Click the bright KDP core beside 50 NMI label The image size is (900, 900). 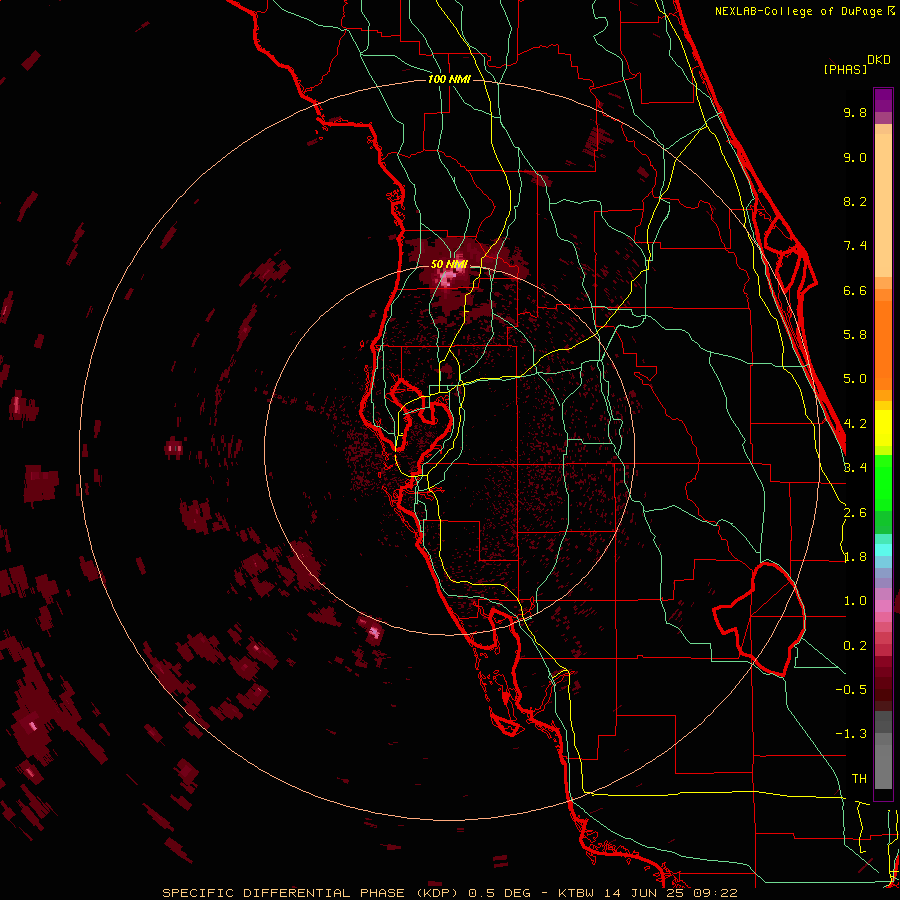coord(446,280)
